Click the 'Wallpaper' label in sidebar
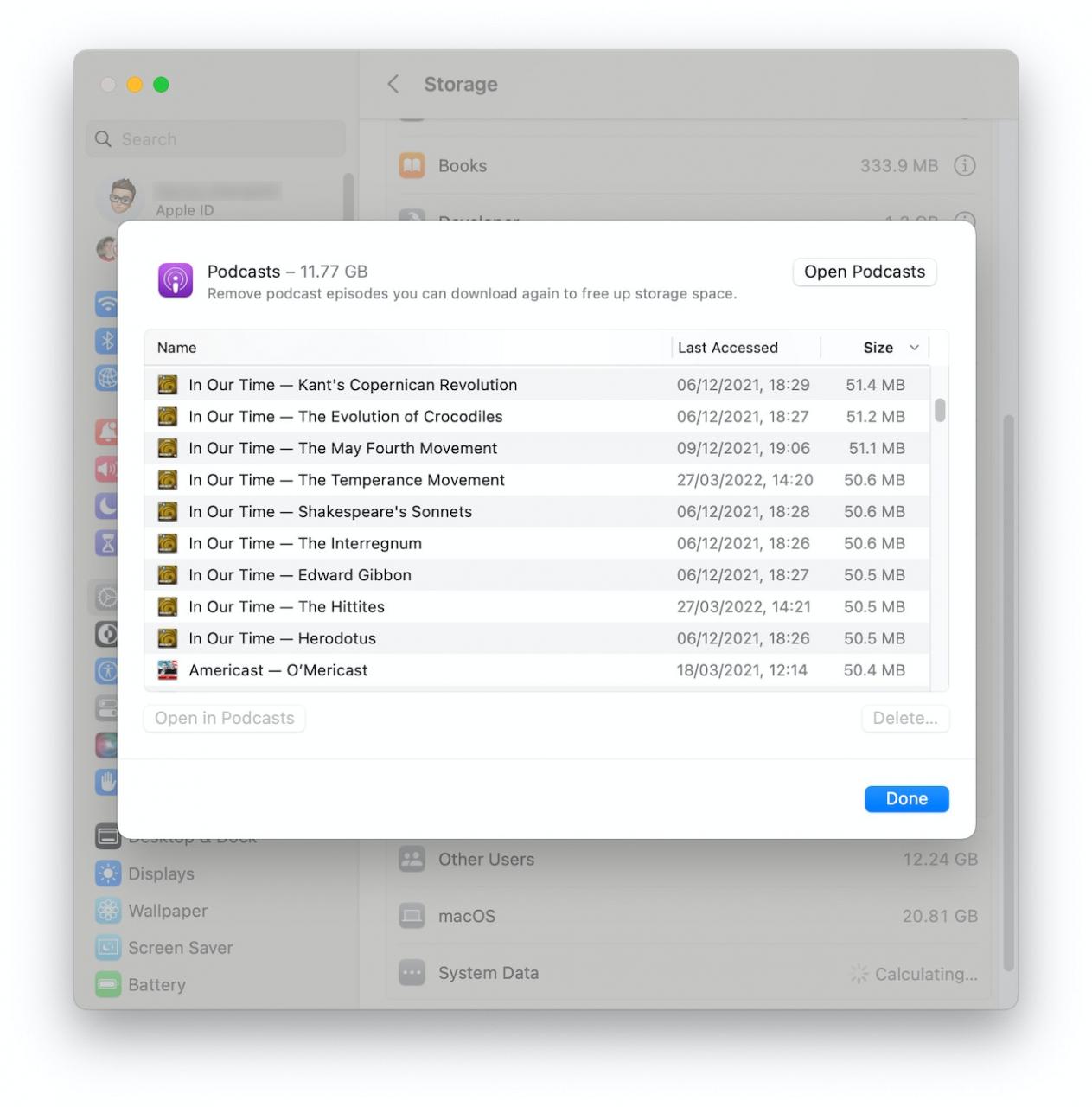The width and height of the screenshot is (1092, 1107). click(x=168, y=911)
